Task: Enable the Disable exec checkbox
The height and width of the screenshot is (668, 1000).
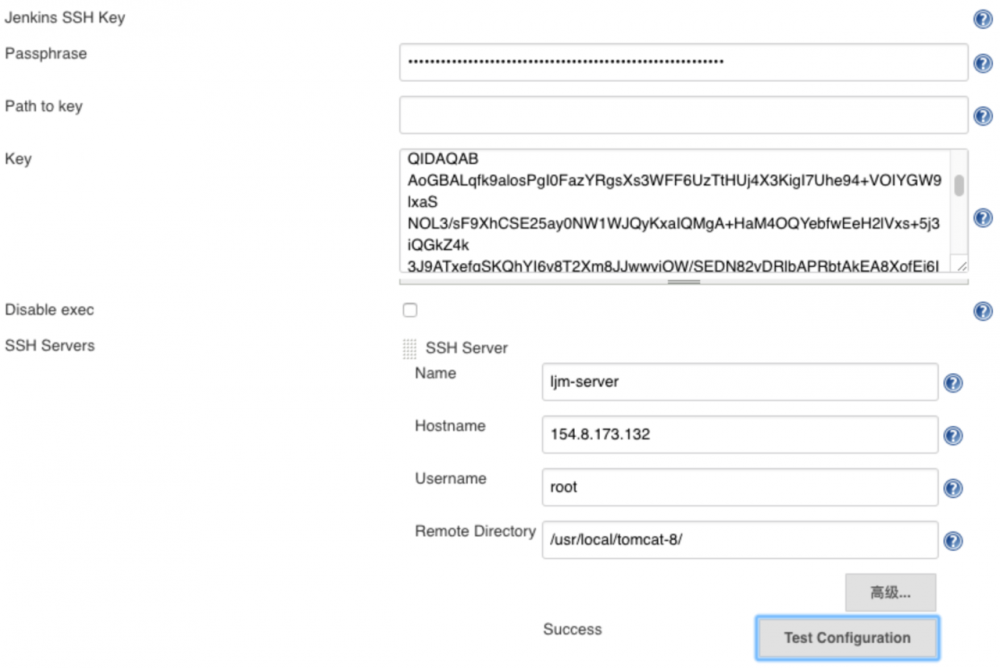Action: (409, 310)
